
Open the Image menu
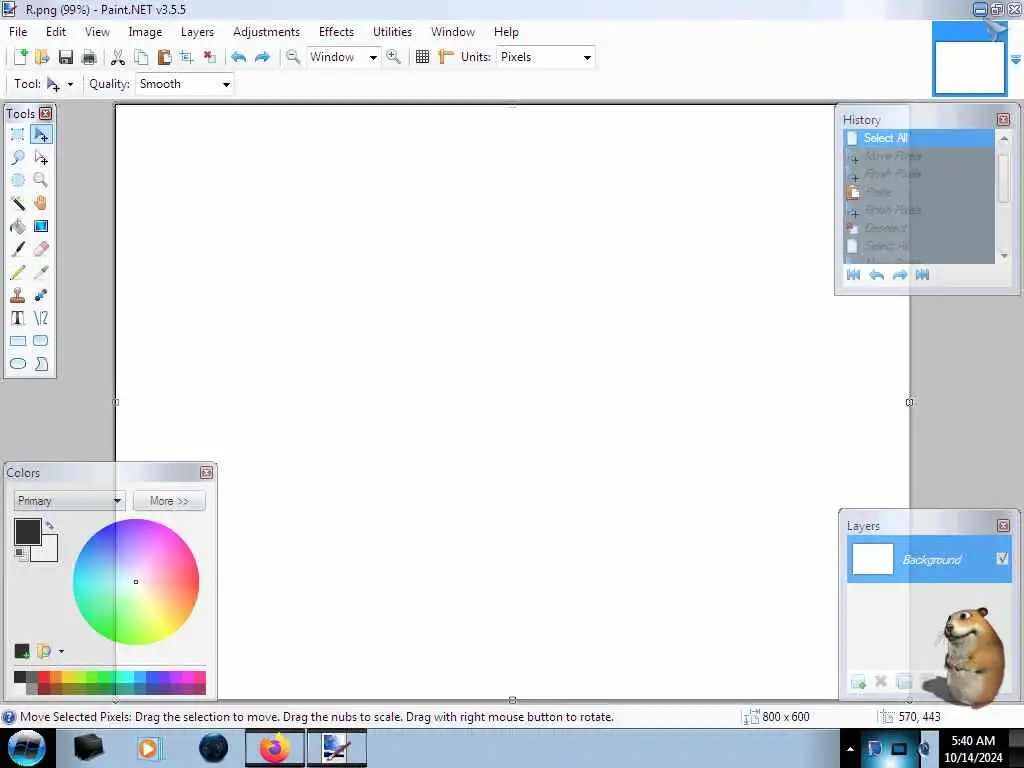(x=145, y=31)
